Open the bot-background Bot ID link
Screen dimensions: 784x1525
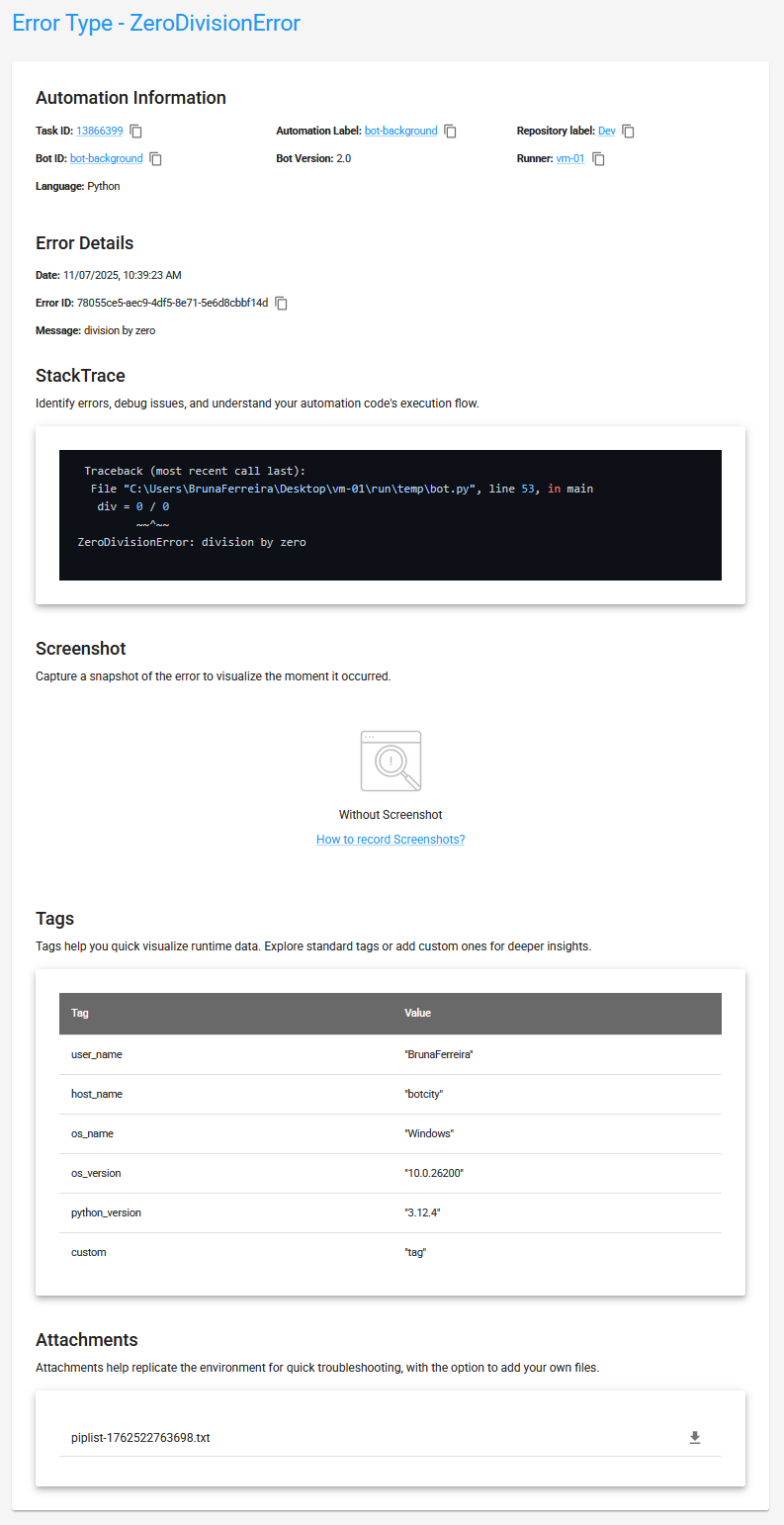tap(106, 159)
